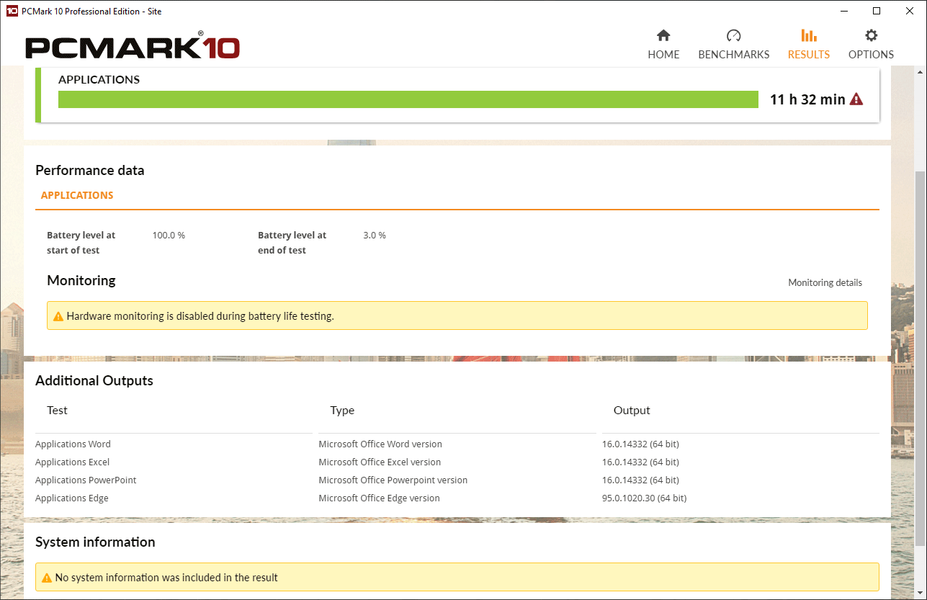Screen dimensions: 927x600
Task: Open the Options gear icon
Action: pos(871,35)
